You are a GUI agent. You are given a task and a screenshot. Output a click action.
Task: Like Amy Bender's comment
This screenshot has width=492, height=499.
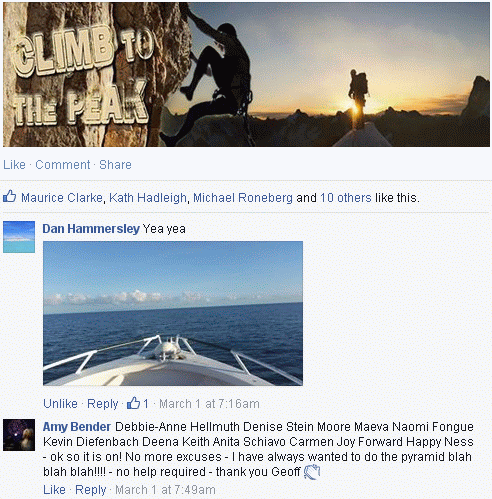click(x=54, y=490)
